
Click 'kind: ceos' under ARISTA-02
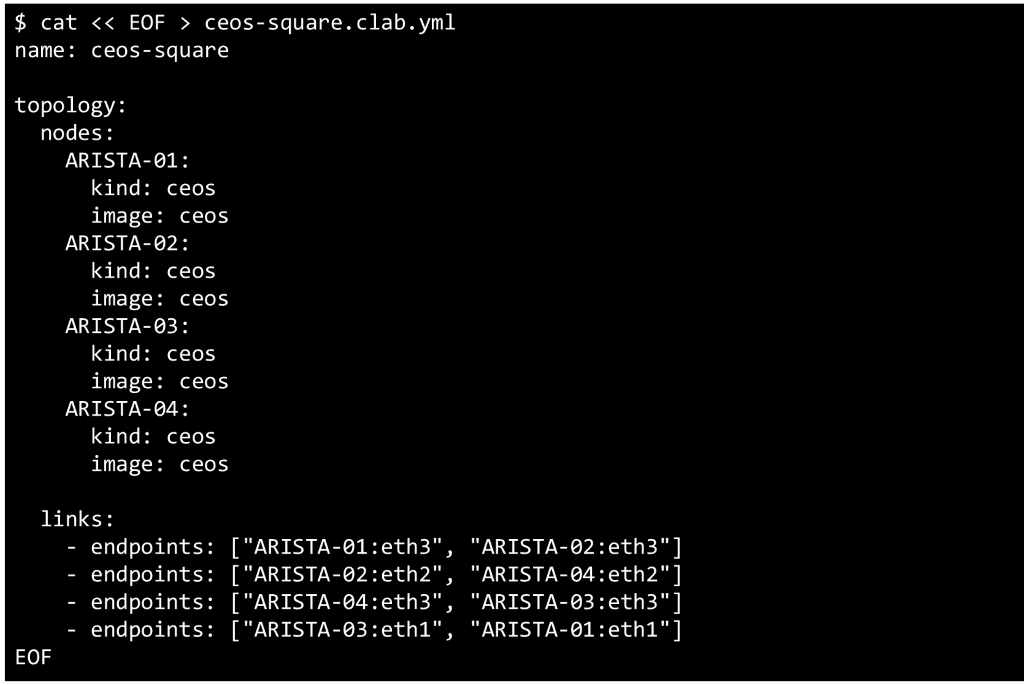point(153,271)
